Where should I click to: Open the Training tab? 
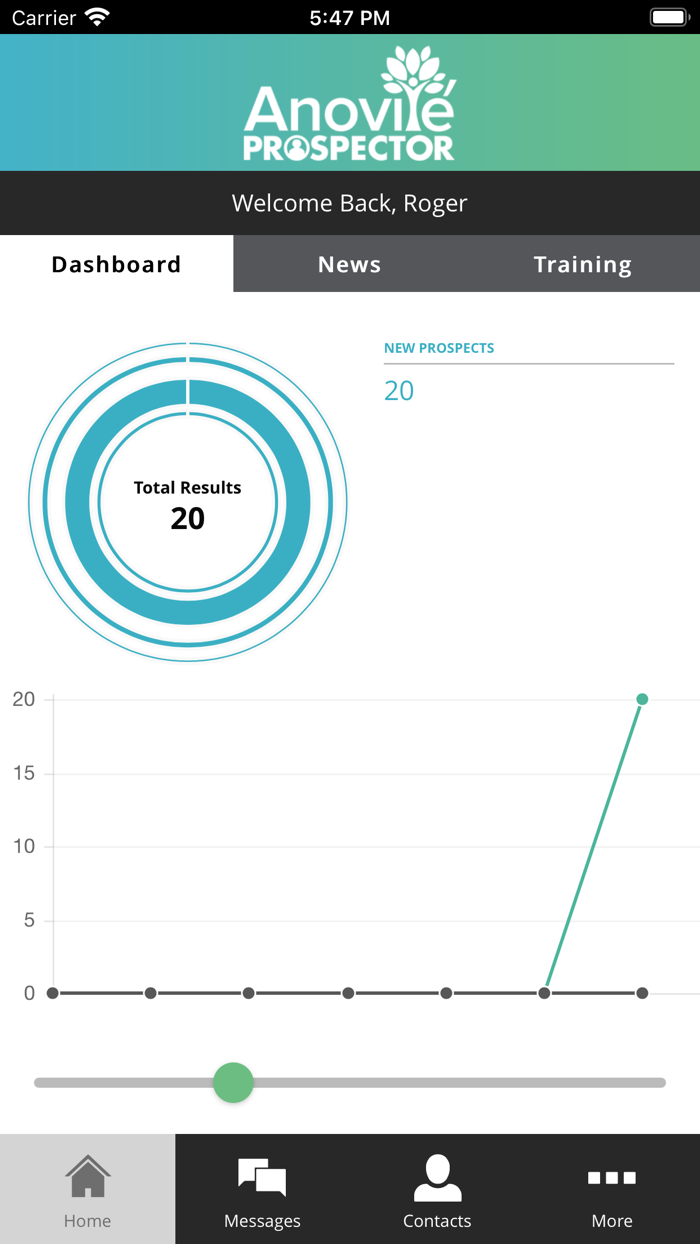point(582,264)
